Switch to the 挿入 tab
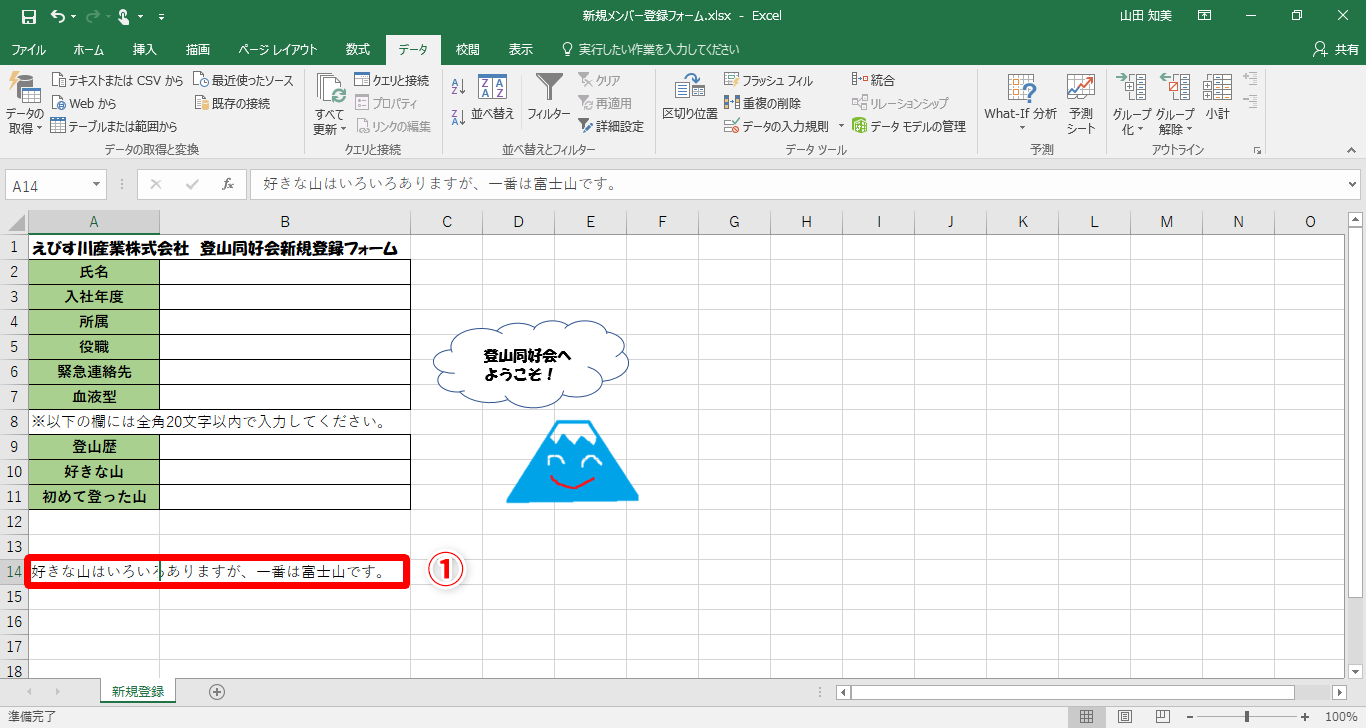This screenshot has height=728, width=1366. [145, 50]
